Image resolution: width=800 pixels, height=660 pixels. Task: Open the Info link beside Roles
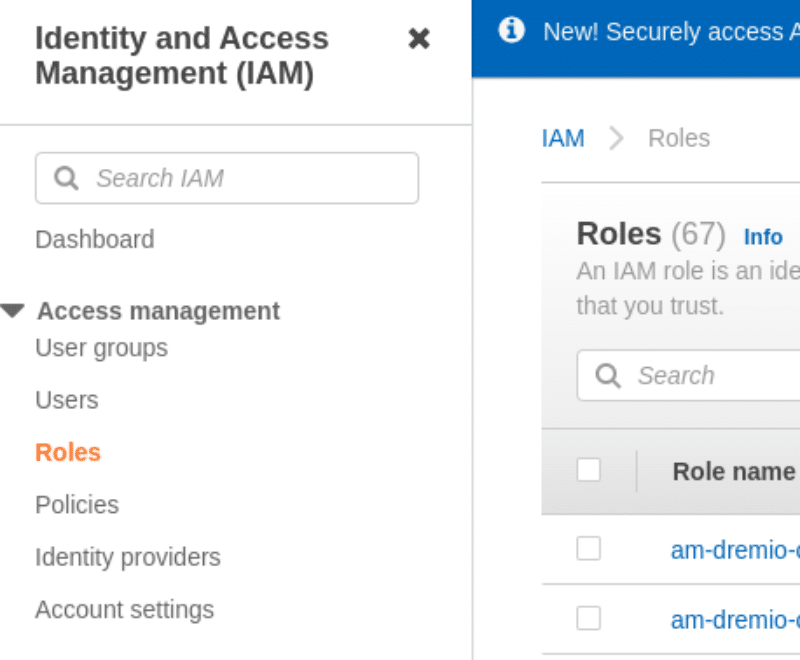pyautogui.click(x=763, y=237)
